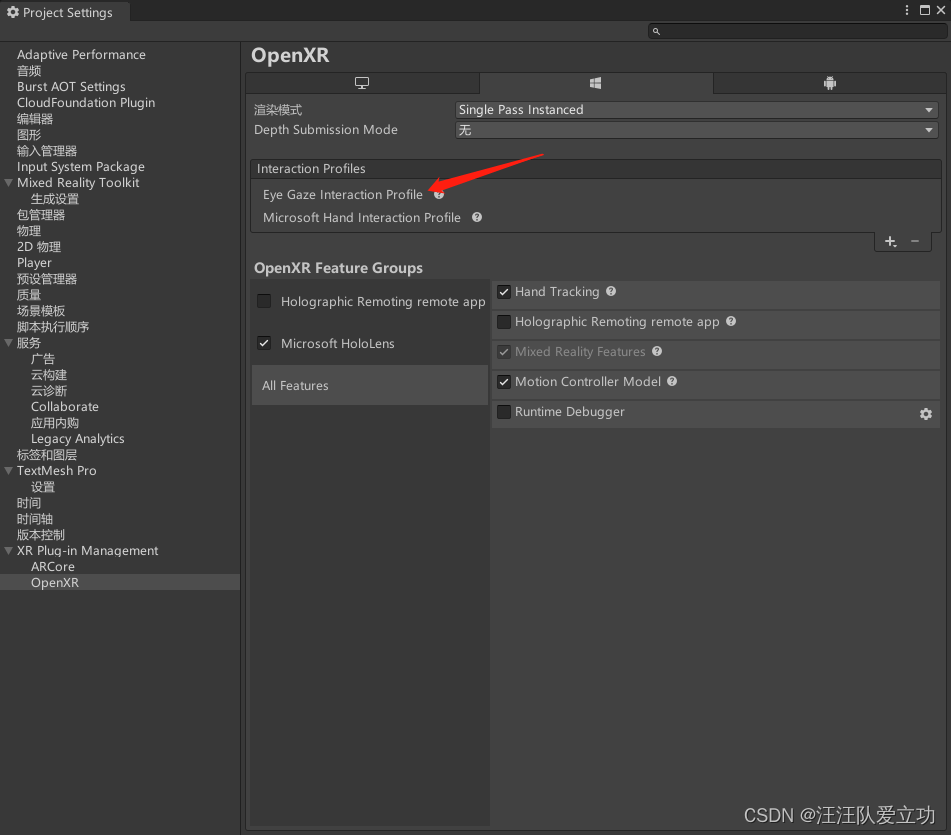Remove an interaction profile with the minus icon
951x835 pixels.
915,241
